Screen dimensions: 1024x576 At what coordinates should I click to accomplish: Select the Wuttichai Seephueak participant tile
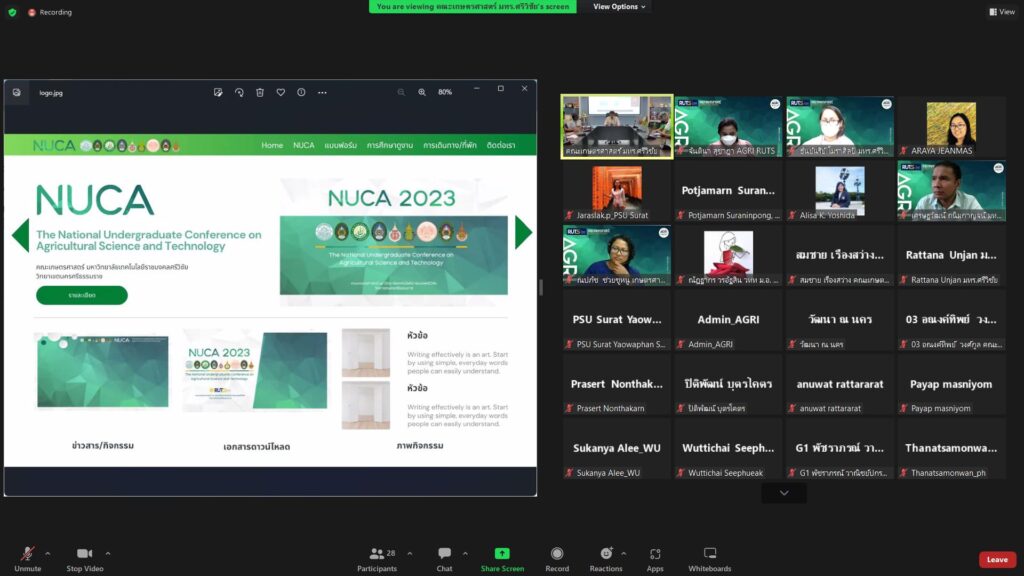coord(728,449)
